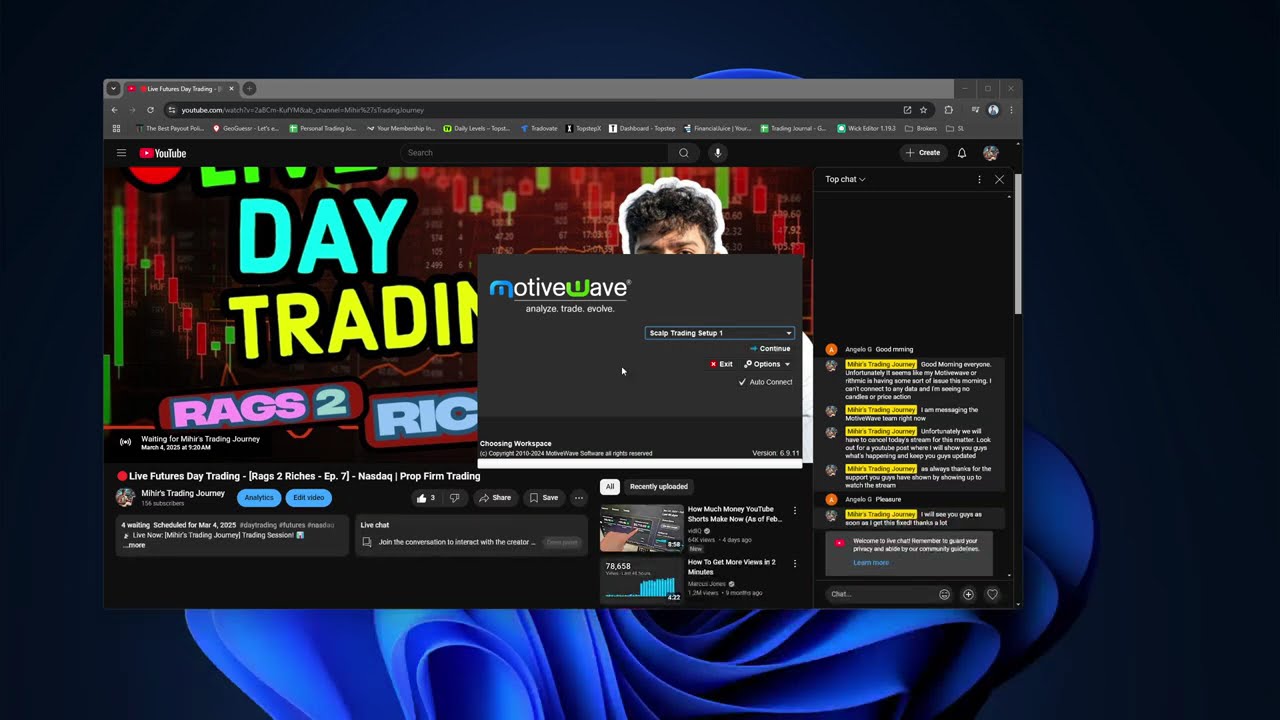Viewport: 1280px width, 720px height.
Task: Open the YouTube hamburger guide menu
Action: [x=121, y=153]
